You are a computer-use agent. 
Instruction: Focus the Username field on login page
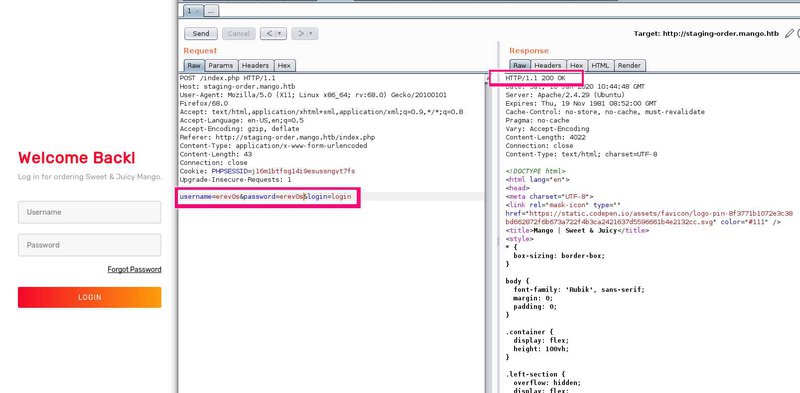pyautogui.click(x=89, y=212)
